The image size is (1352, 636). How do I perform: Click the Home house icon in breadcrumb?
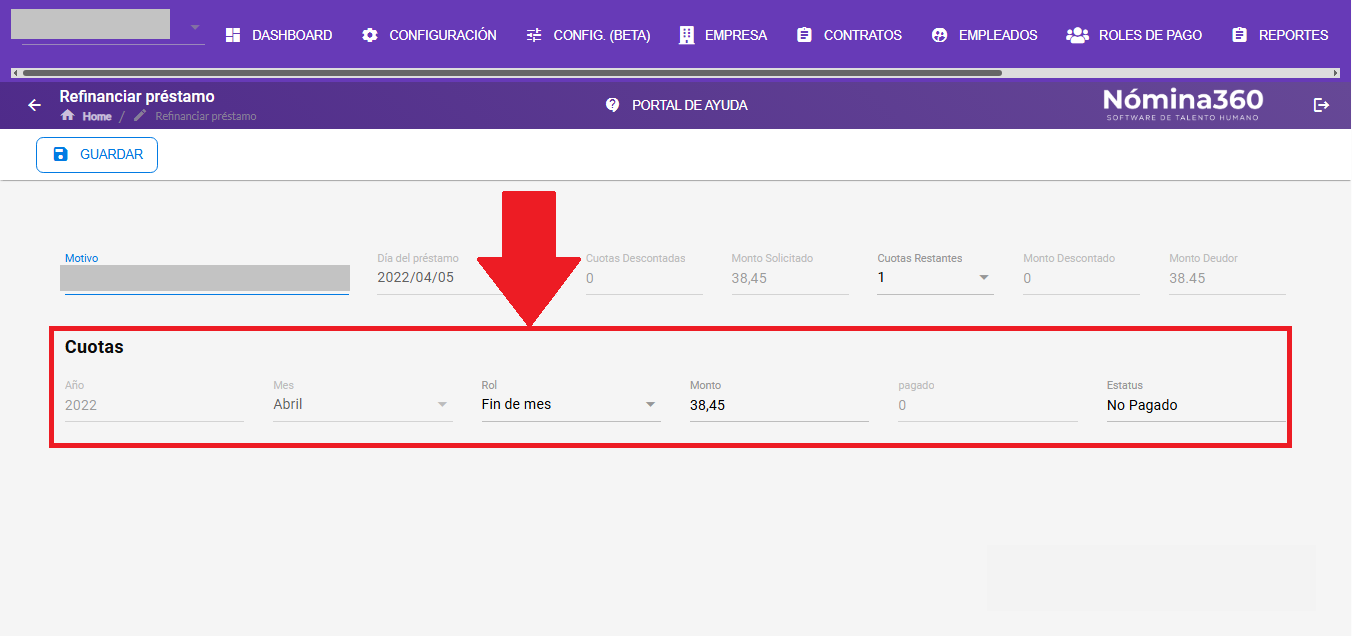click(68, 116)
